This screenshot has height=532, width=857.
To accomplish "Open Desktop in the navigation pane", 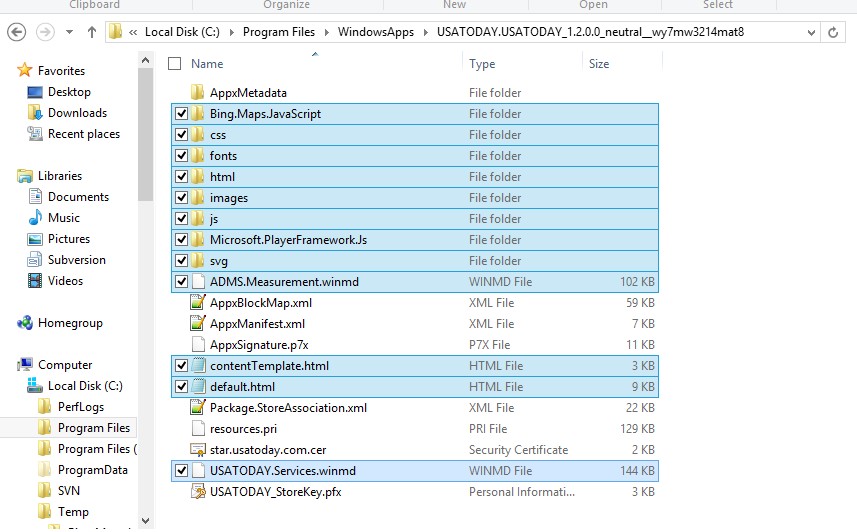I will 69,92.
